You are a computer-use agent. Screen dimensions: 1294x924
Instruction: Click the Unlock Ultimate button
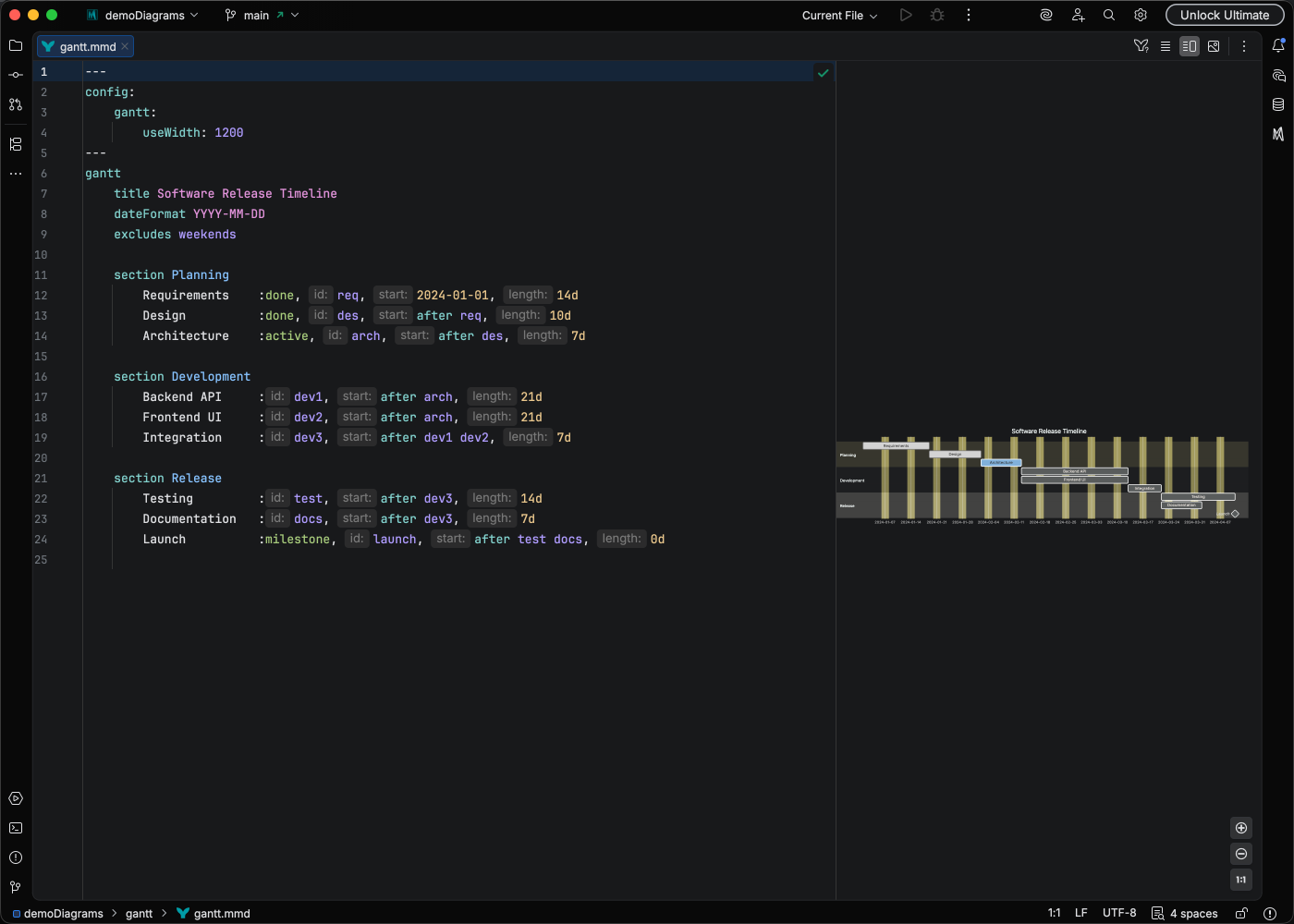tap(1224, 15)
